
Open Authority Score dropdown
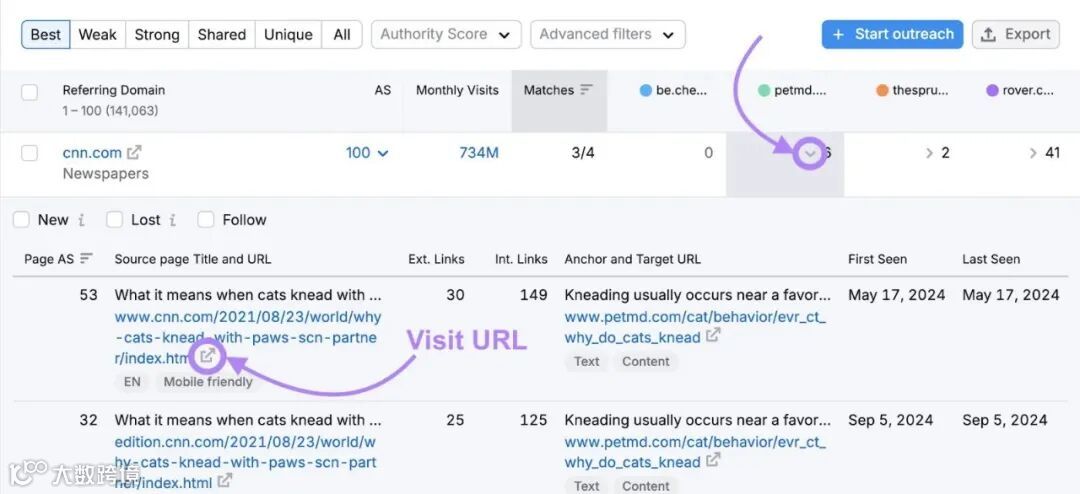pos(446,34)
